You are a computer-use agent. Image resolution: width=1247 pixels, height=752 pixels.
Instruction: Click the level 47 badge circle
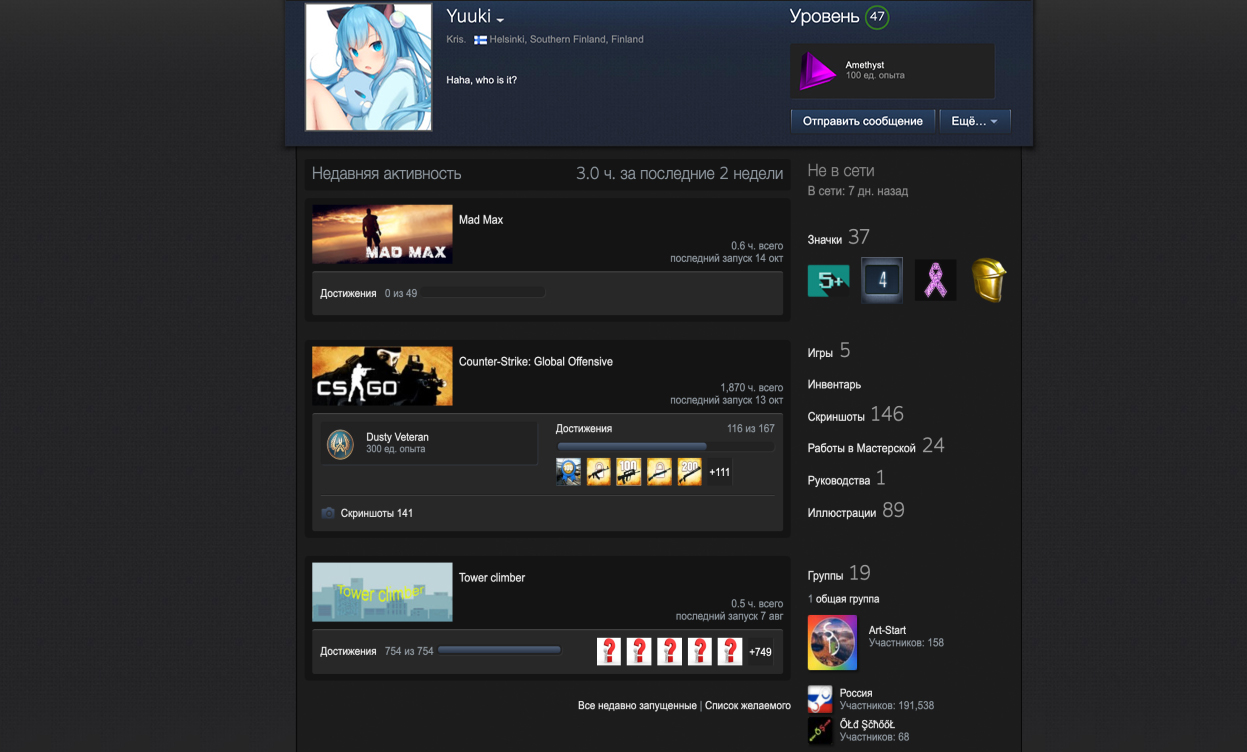click(877, 17)
